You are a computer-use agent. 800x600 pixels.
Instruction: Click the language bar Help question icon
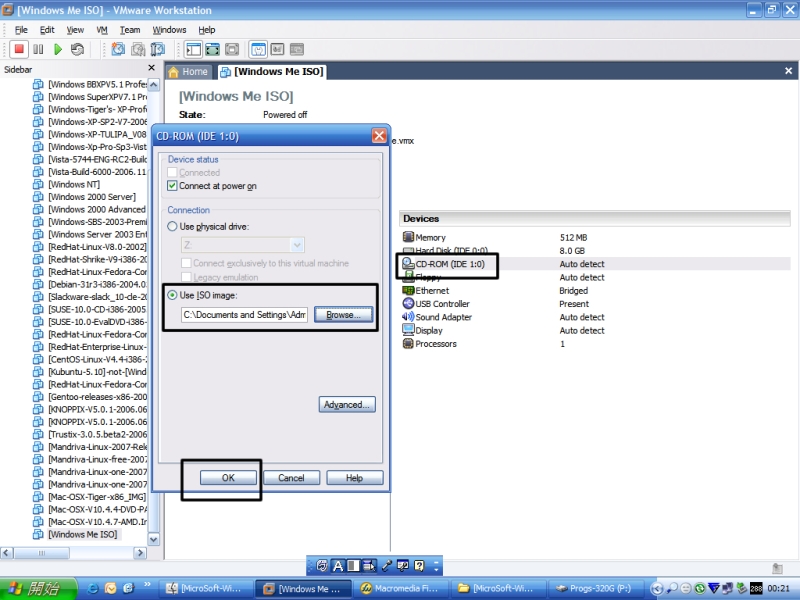pos(419,565)
